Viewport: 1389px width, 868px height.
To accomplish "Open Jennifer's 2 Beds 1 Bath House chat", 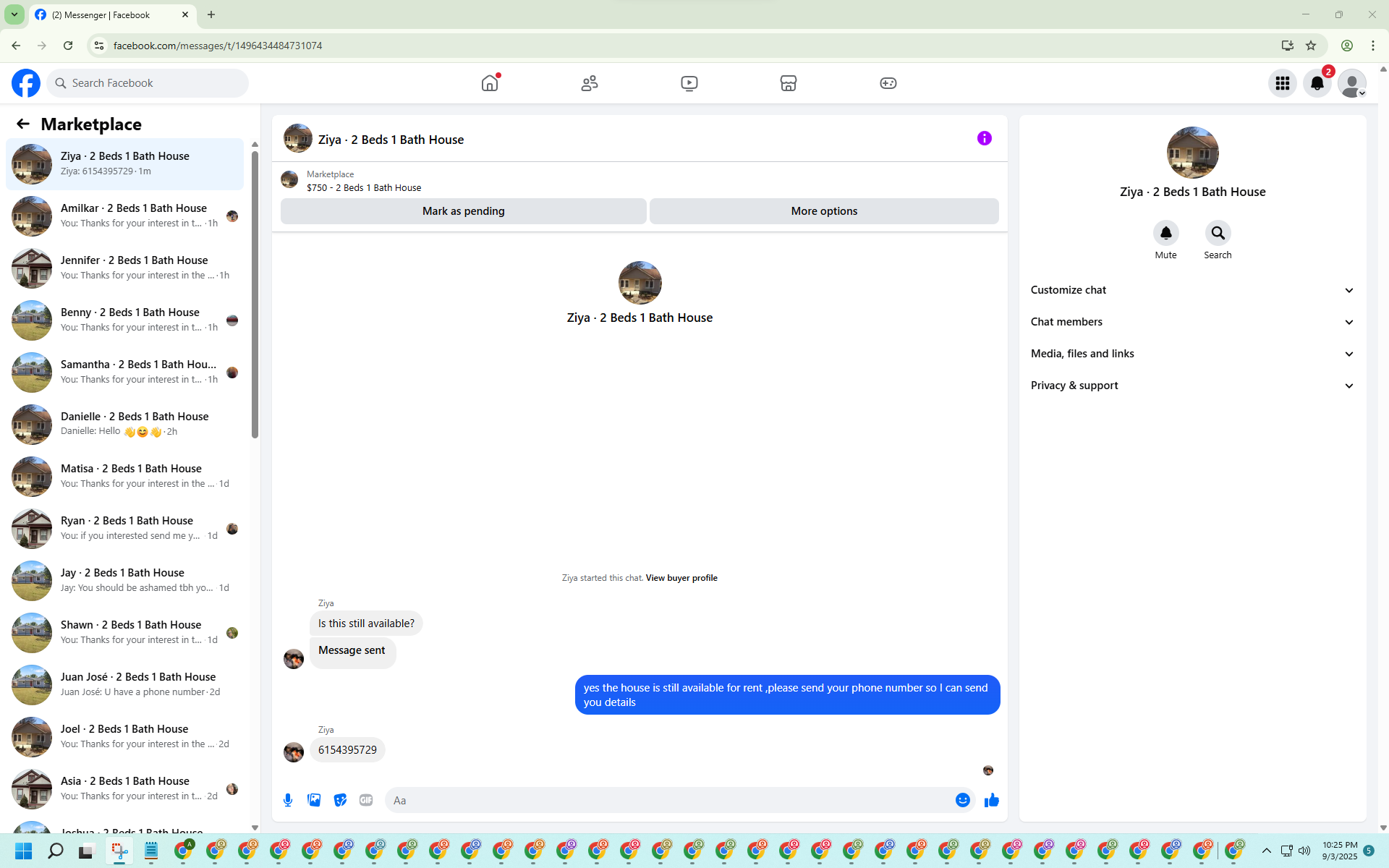I will 124,268.
